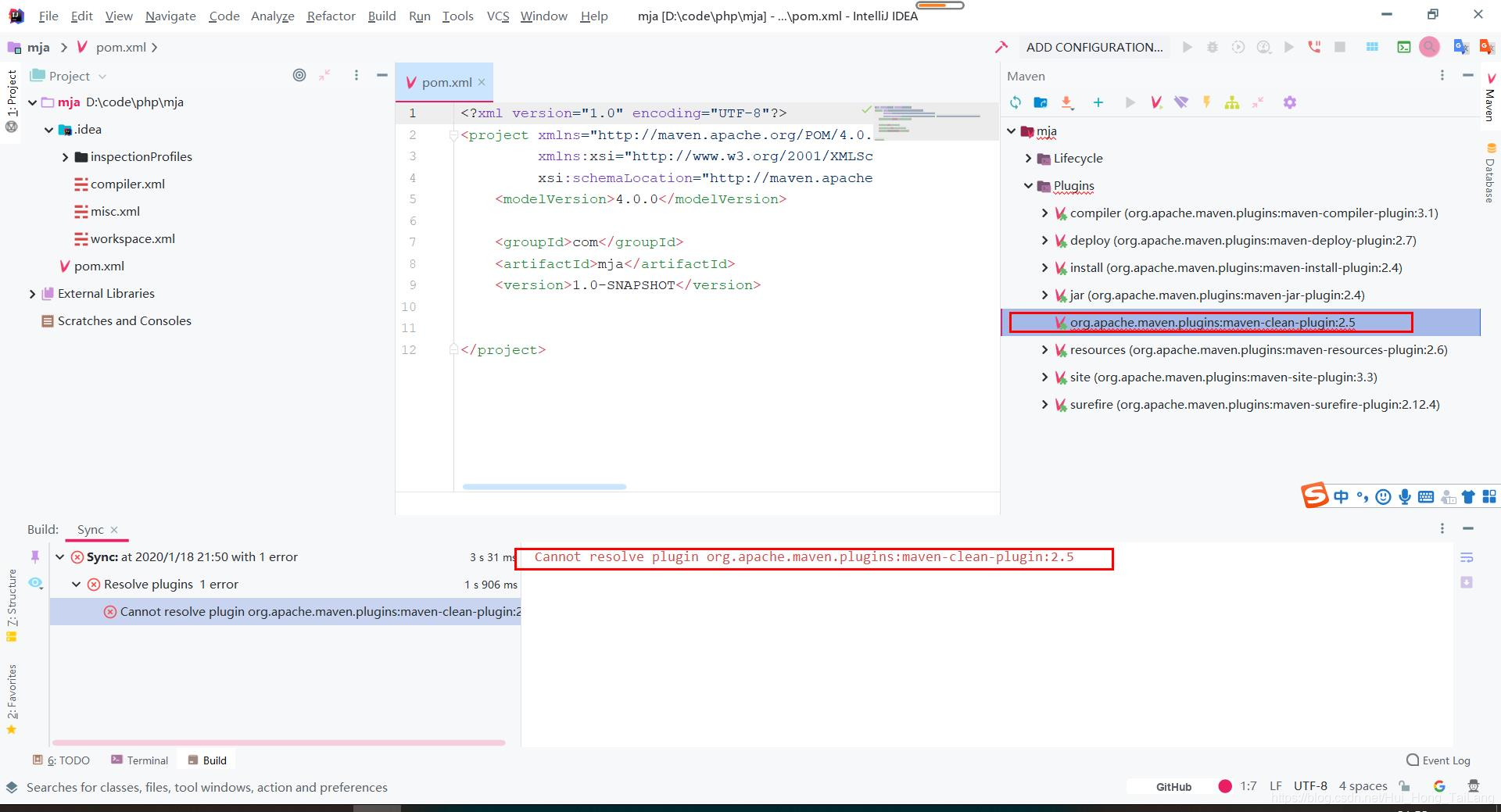Collapse the .idea folder
Screen dimensions: 1501x812
[x=49, y=130]
